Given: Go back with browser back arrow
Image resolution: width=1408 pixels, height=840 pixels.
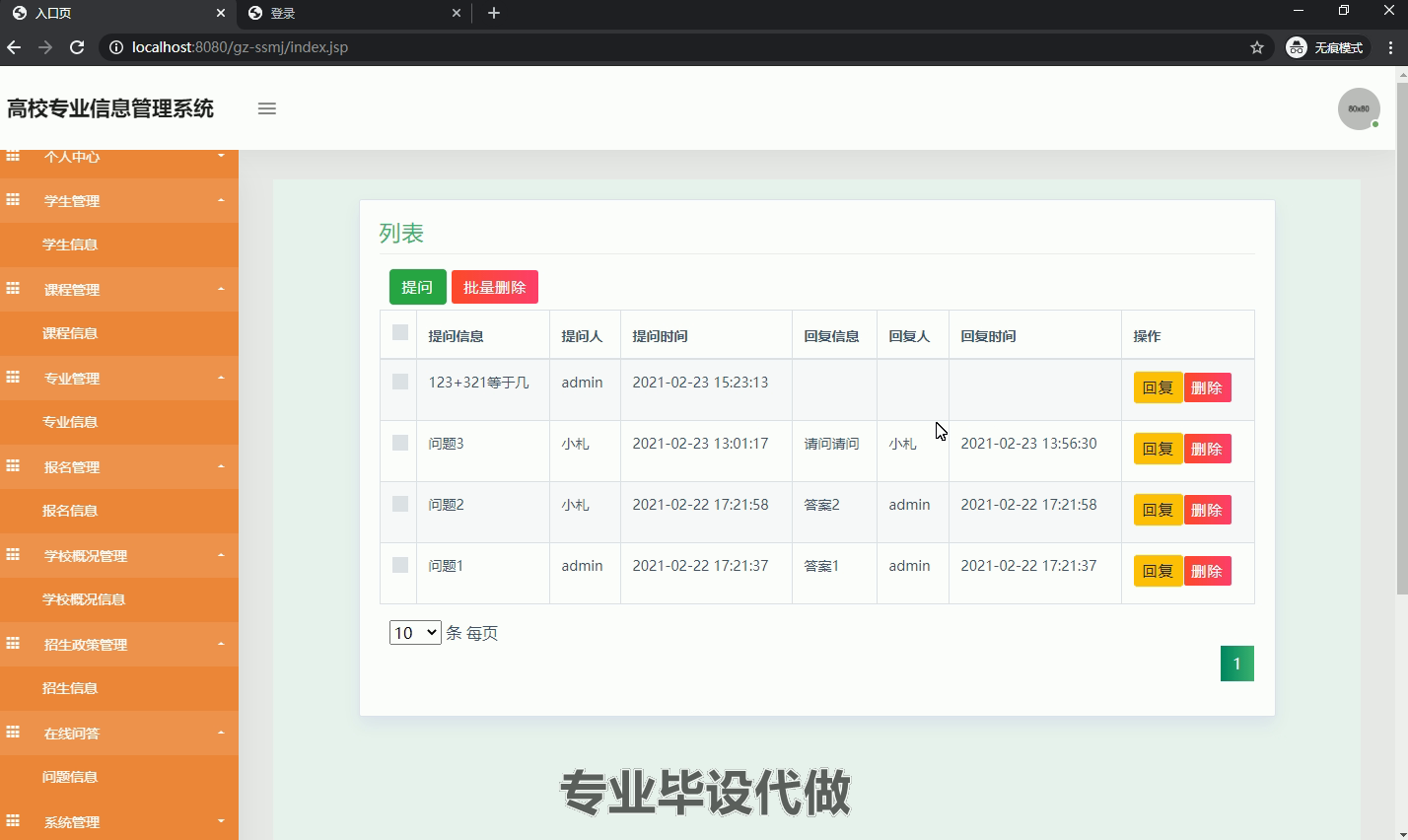Looking at the screenshot, I should coord(14,47).
